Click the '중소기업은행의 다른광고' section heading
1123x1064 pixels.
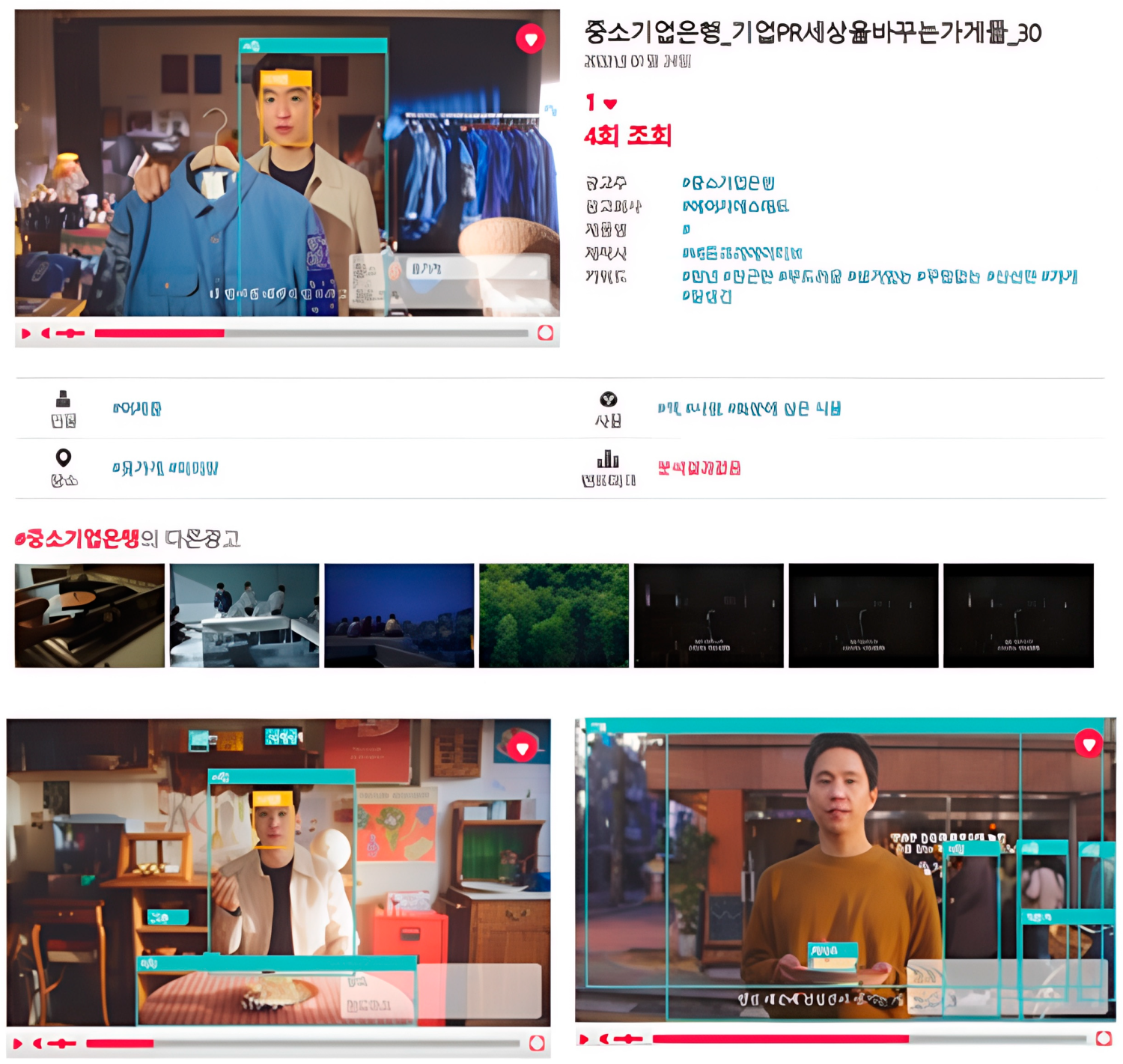127,539
